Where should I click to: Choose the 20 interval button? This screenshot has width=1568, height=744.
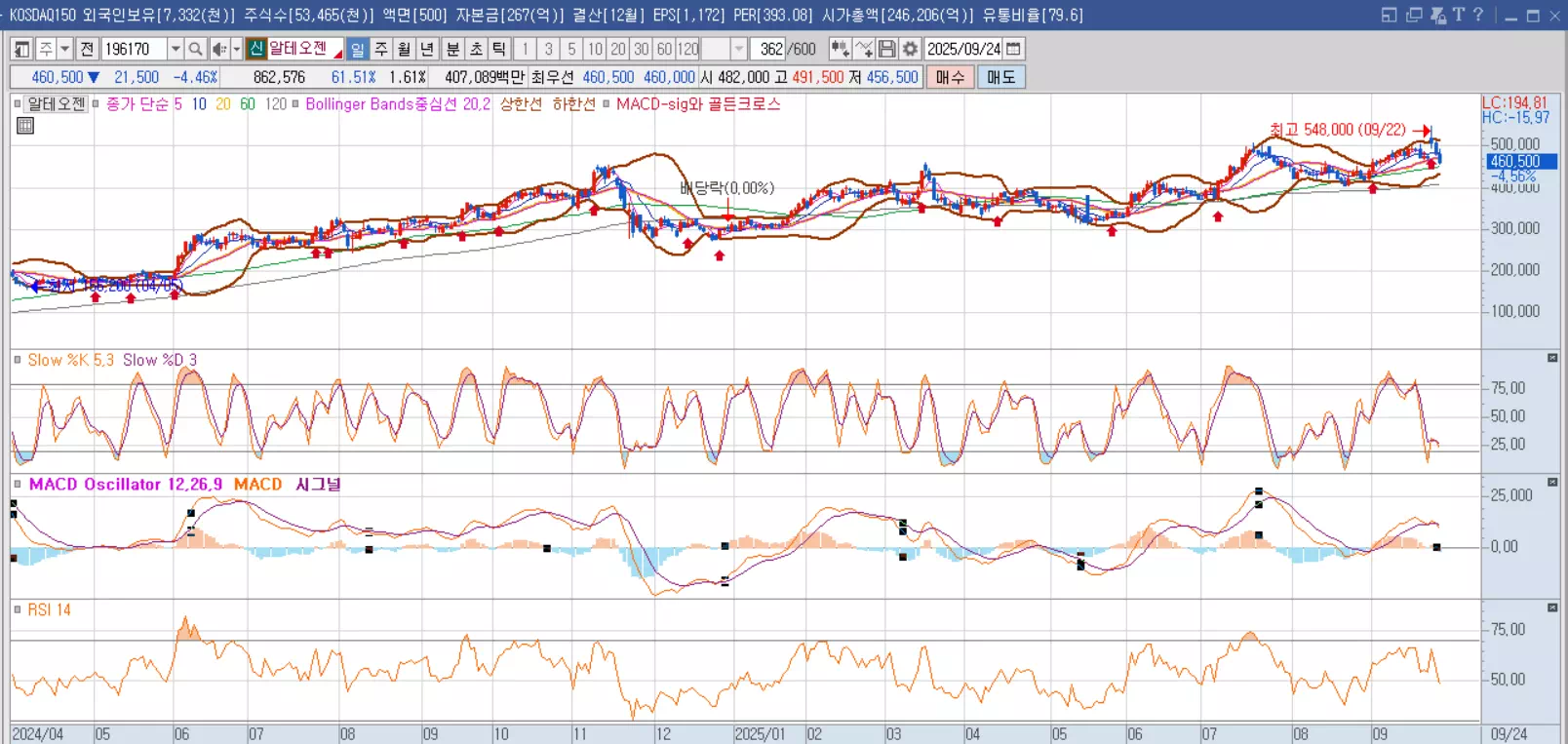pyautogui.click(x=618, y=49)
